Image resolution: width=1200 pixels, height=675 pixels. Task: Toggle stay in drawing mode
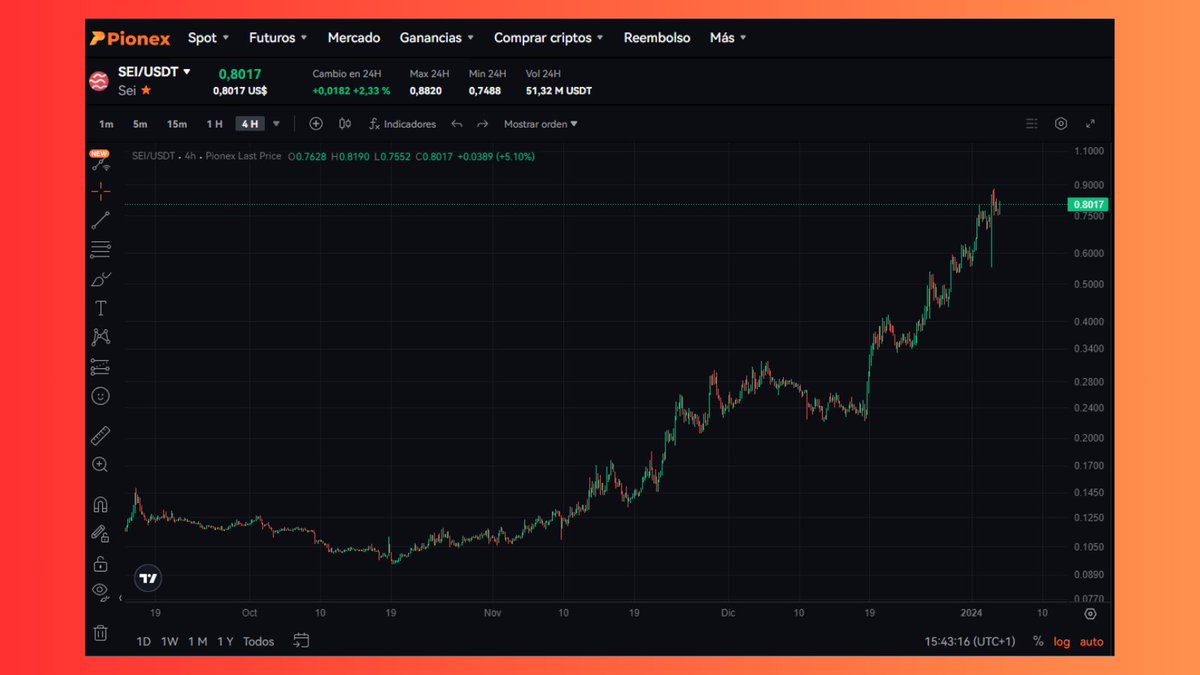[100, 533]
